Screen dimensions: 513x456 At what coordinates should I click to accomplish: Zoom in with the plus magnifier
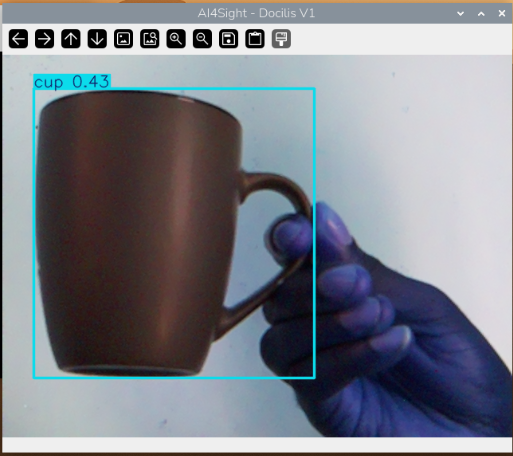(x=176, y=39)
